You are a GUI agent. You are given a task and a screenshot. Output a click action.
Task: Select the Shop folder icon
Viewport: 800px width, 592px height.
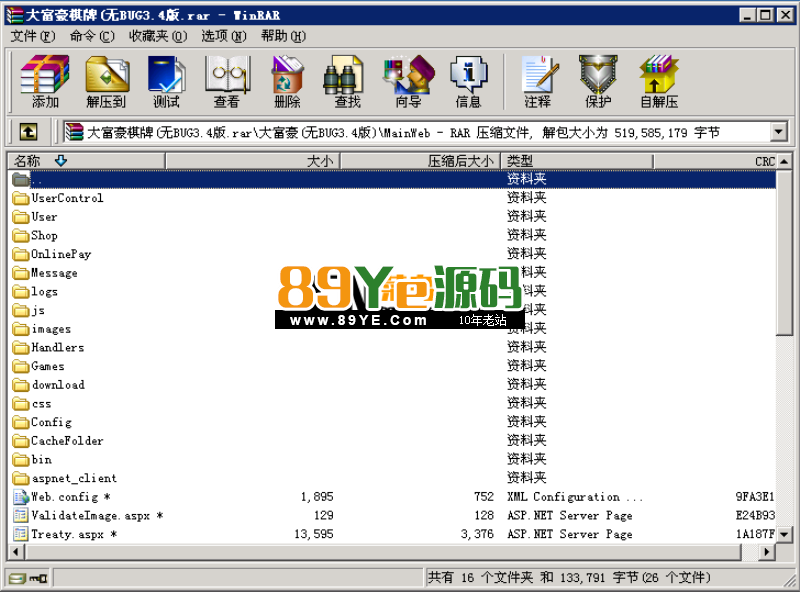tap(21, 235)
